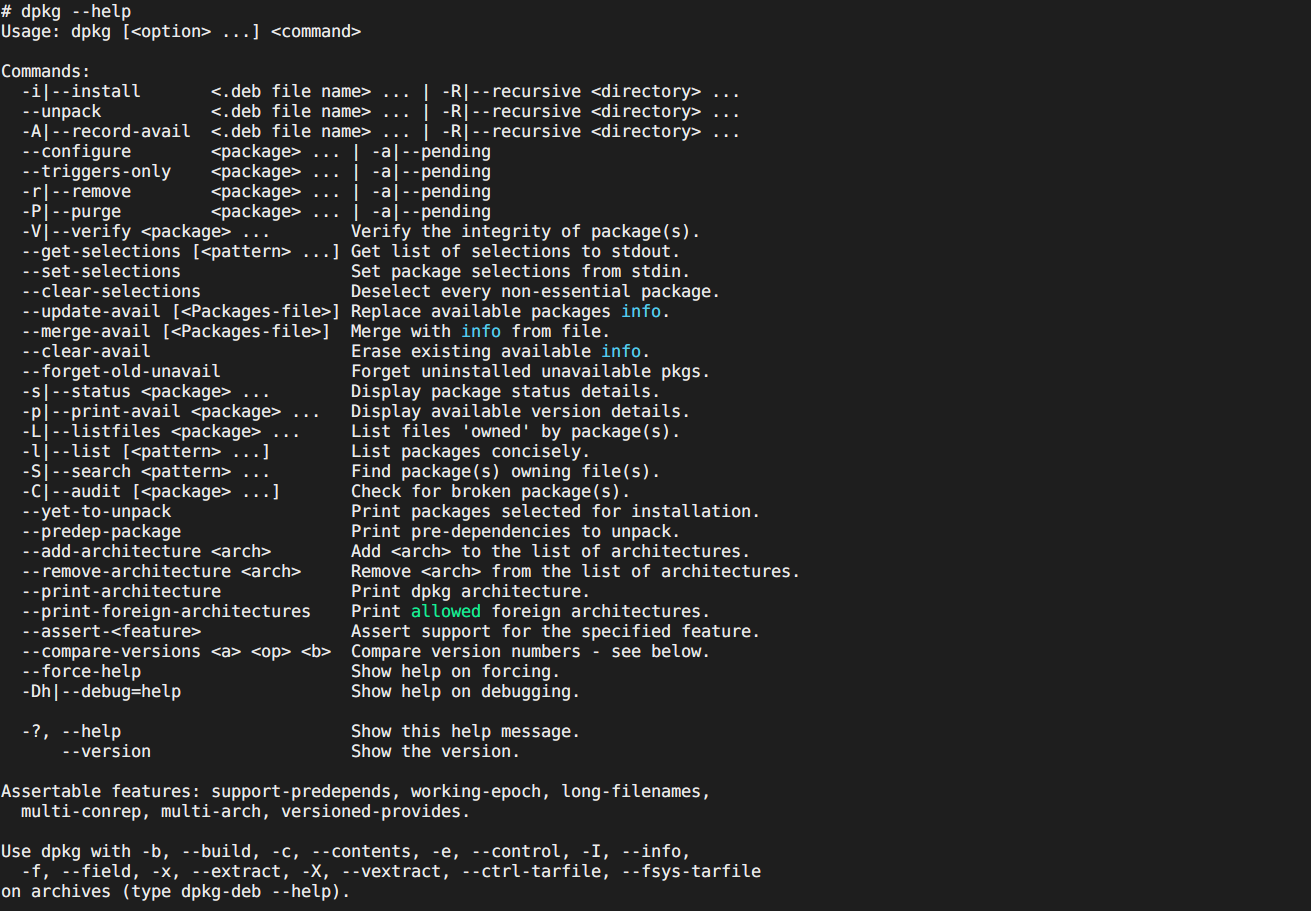Image resolution: width=1311 pixels, height=911 pixels.
Task: Click the "-S|--search" option text
Action: click(x=76, y=471)
